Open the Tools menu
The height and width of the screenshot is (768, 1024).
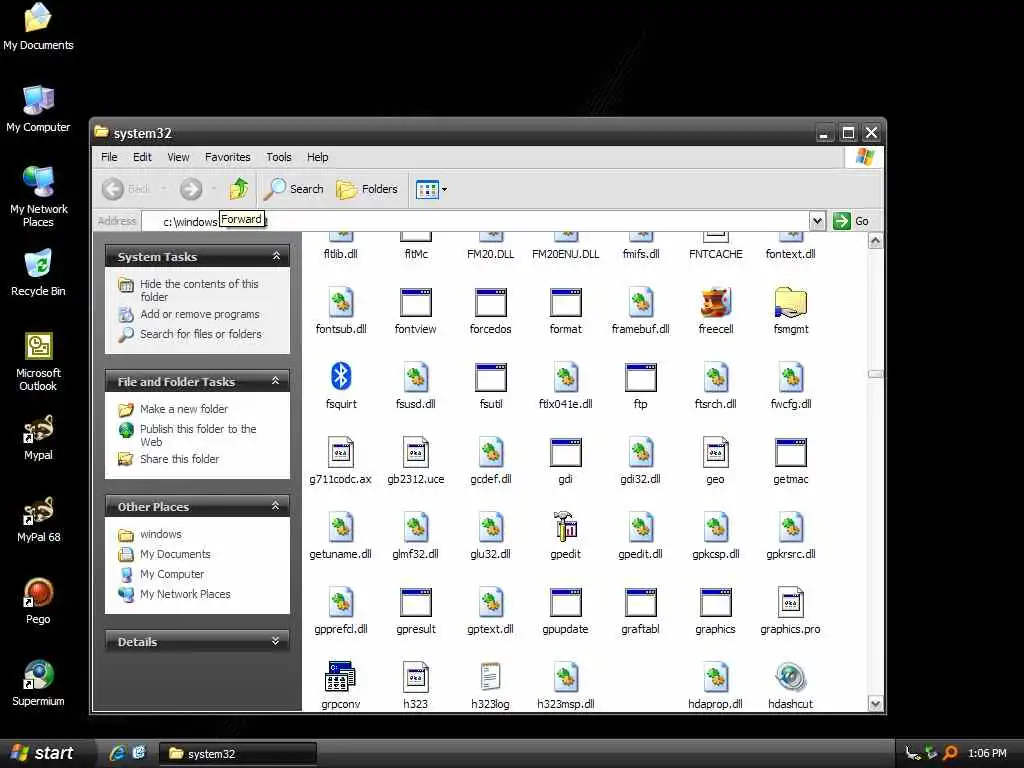(279, 157)
